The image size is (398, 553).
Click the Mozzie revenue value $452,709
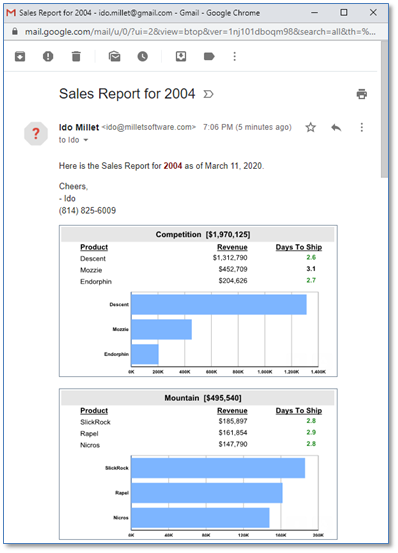tap(233, 269)
